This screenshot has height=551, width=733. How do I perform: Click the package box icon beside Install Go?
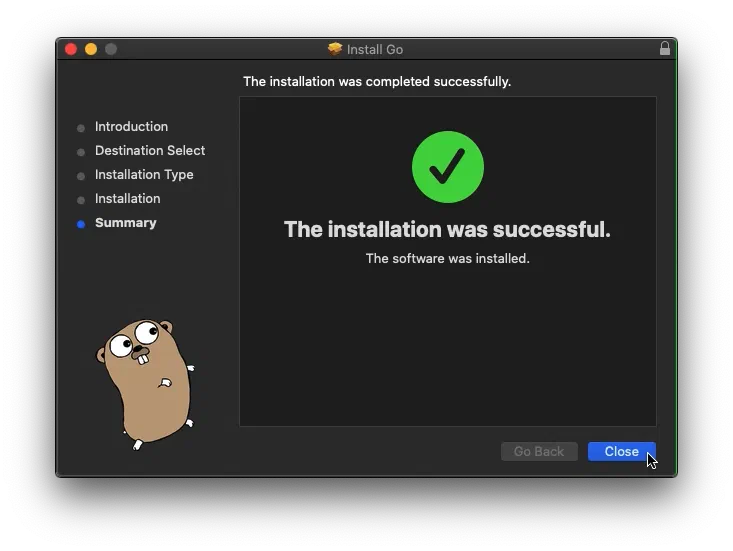pos(335,49)
